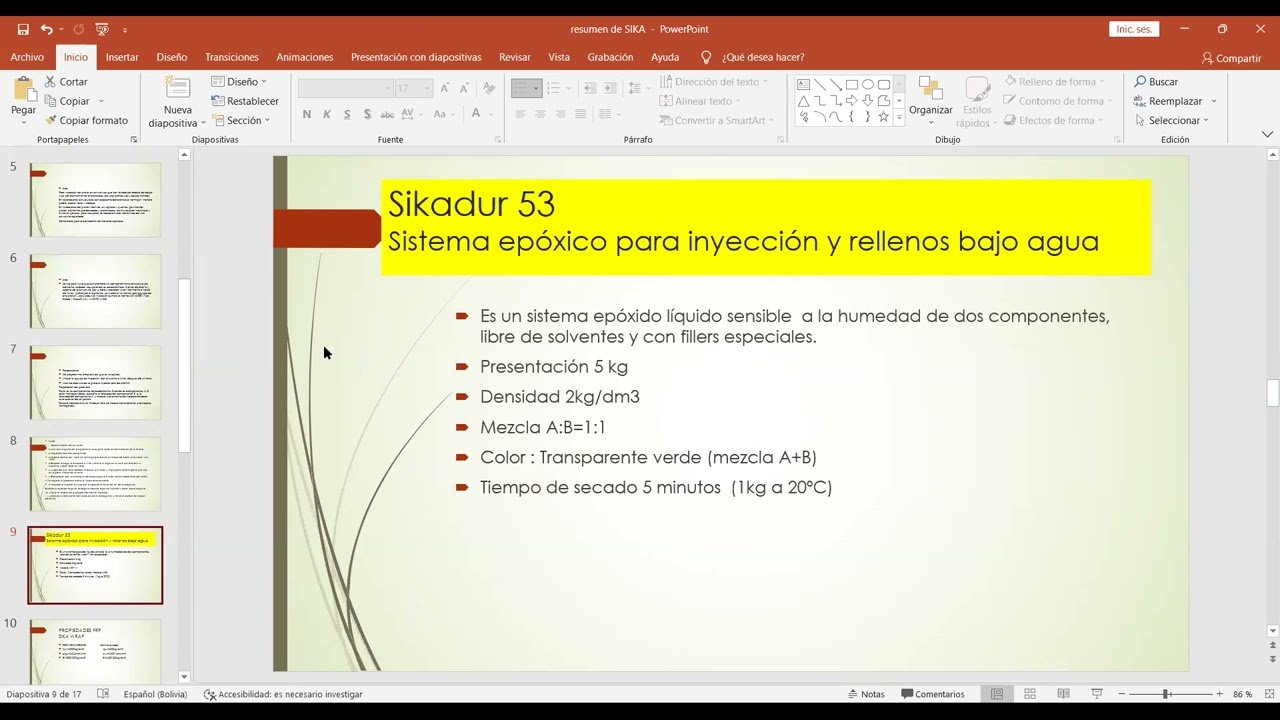Screen dimensions: 1280x720
Task: Switch to the Transiciones tab
Action: coord(232,57)
